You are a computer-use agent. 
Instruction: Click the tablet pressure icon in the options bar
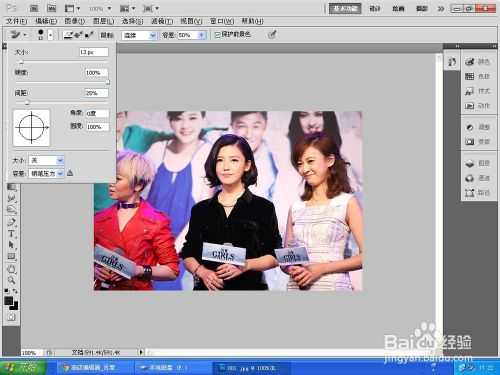272,35
